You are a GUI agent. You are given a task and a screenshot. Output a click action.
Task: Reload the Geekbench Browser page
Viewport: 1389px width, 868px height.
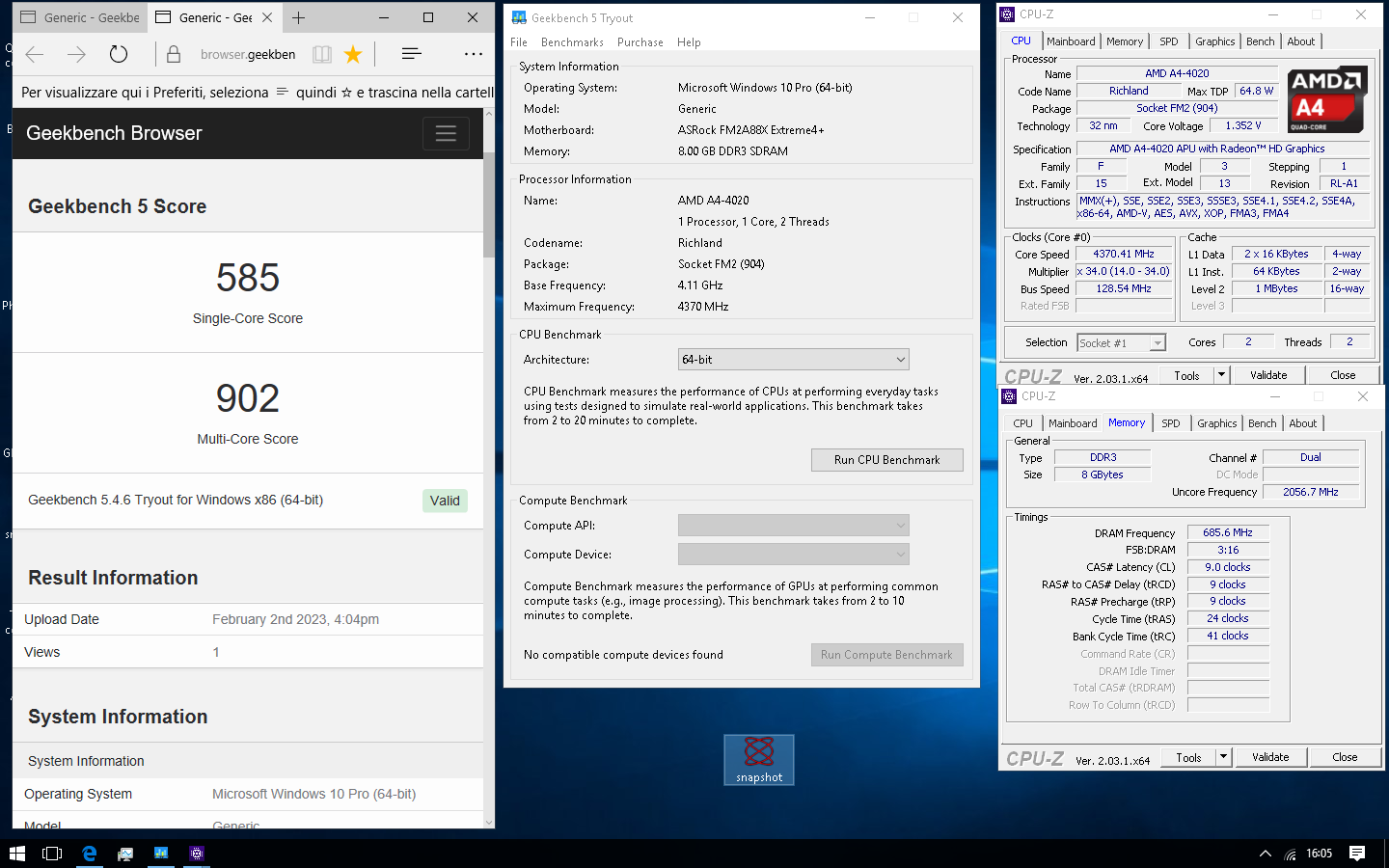pyautogui.click(x=119, y=54)
